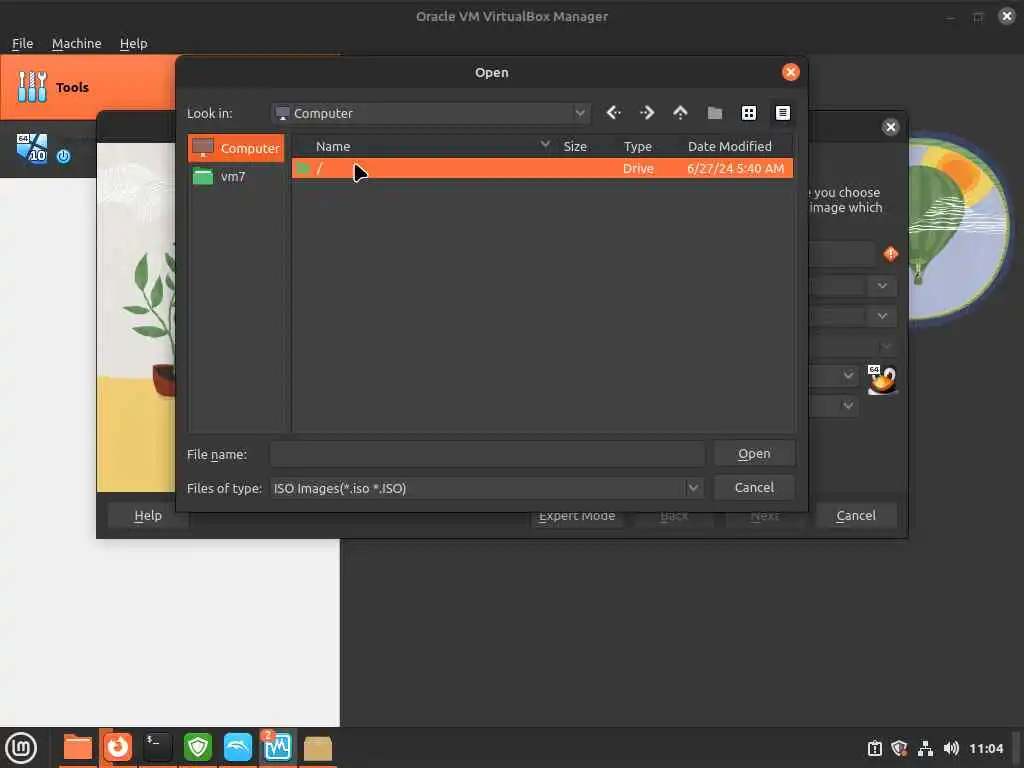Click the security shield tray icon
This screenshot has width=1024, height=768.
coord(899,748)
